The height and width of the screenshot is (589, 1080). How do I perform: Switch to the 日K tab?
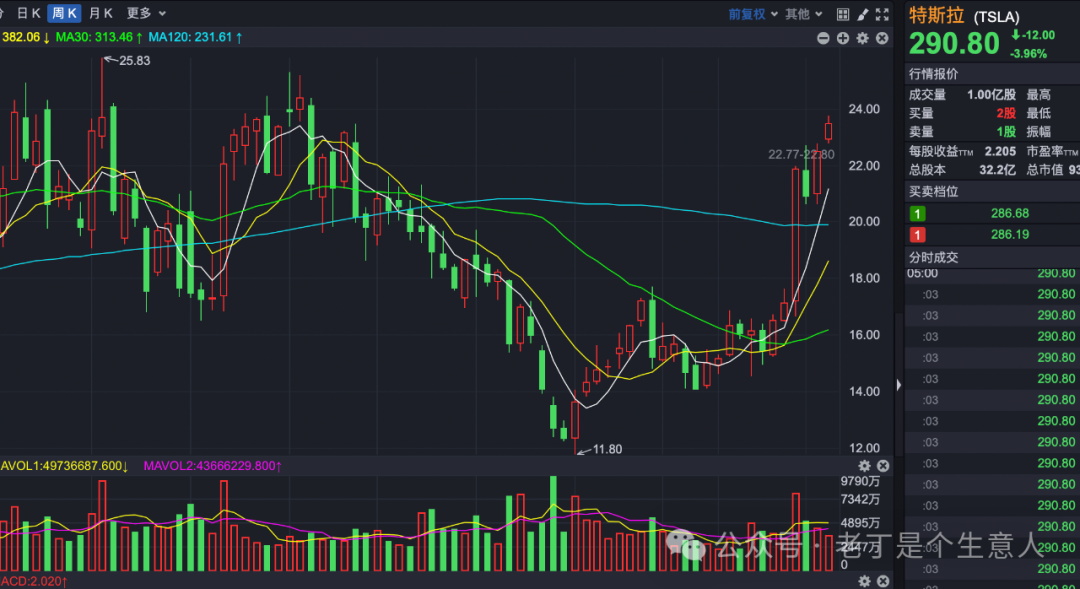[29, 13]
